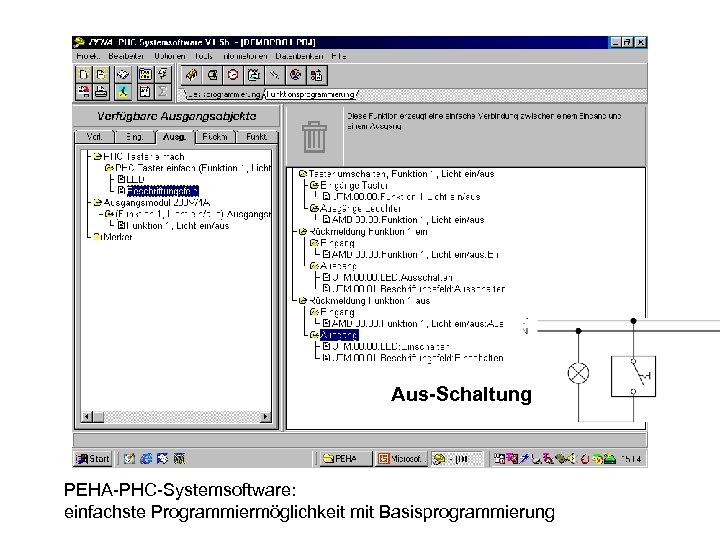720x540 pixels.
Task: Click the printer icon in the left toolbar
Action: [x=101, y=92]
